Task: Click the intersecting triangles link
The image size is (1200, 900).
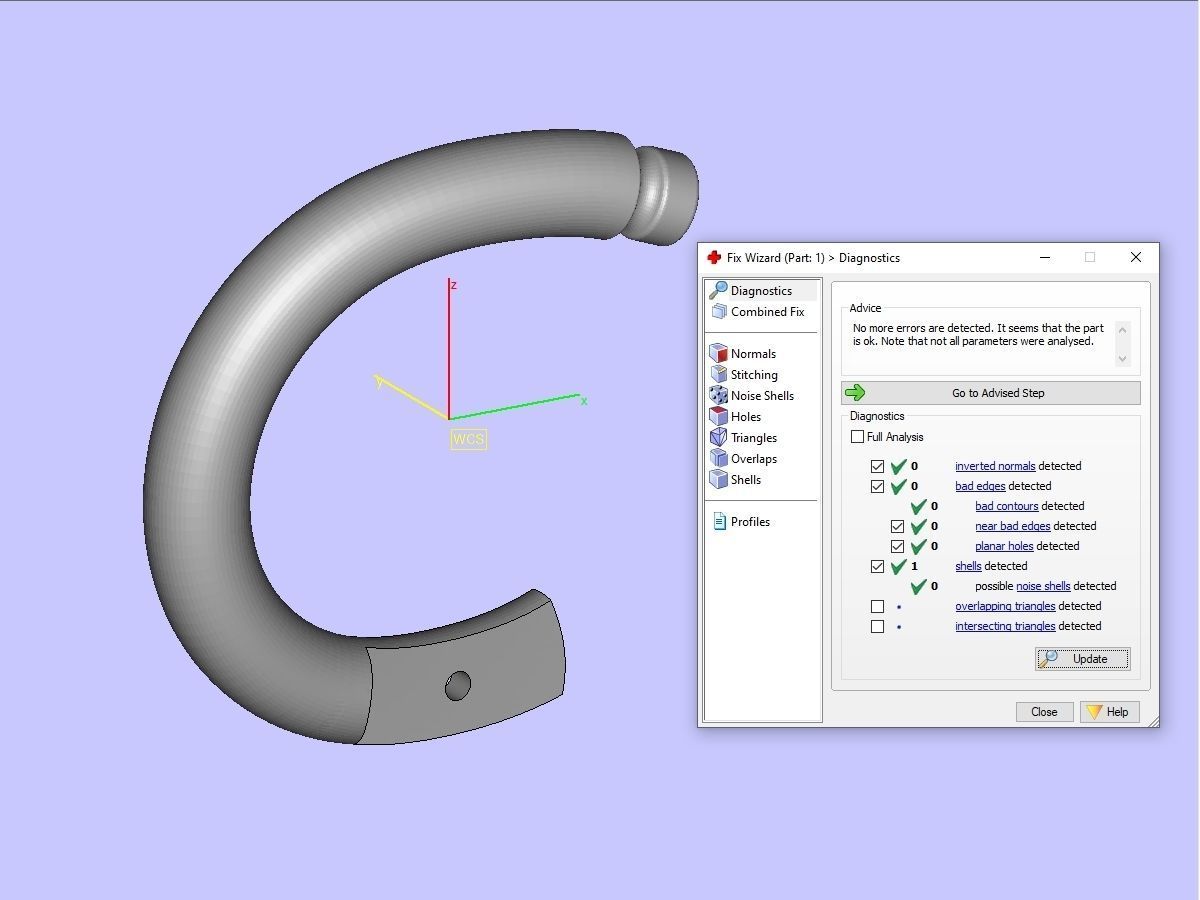Action: tap(1005, 626)
